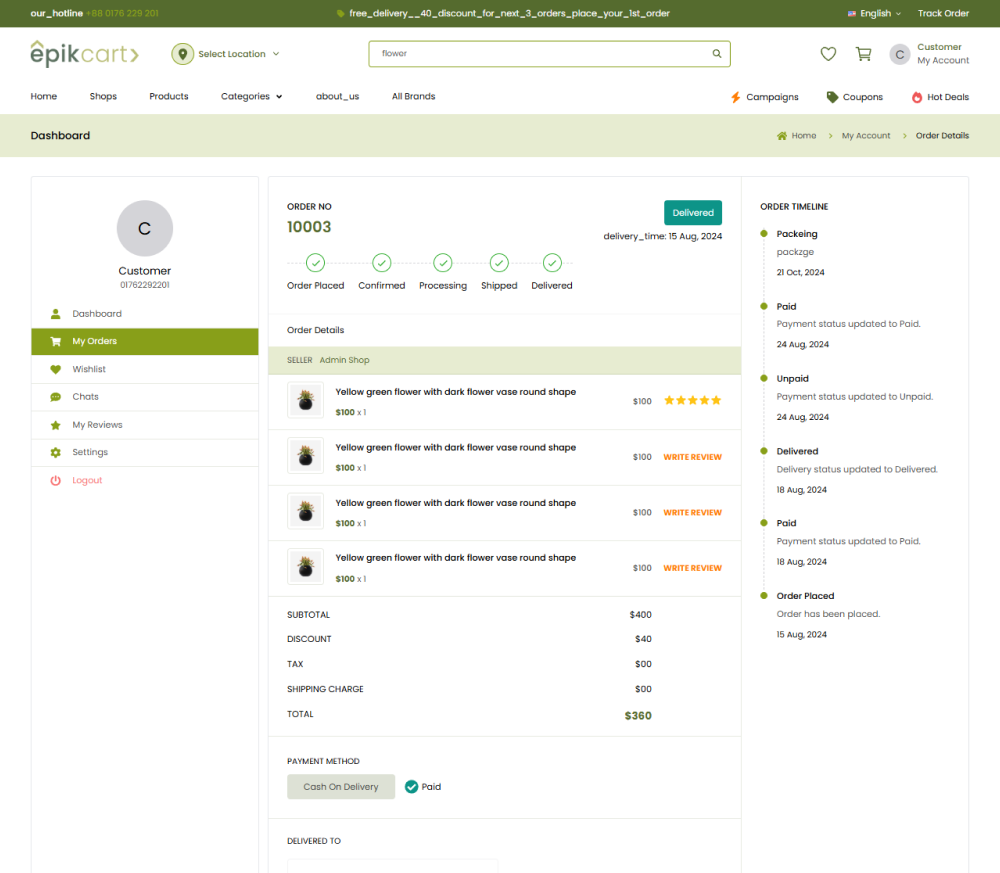Expand the Categories menu
The height and width of the screenshot is (873, 1000).
tap(251, 97)
